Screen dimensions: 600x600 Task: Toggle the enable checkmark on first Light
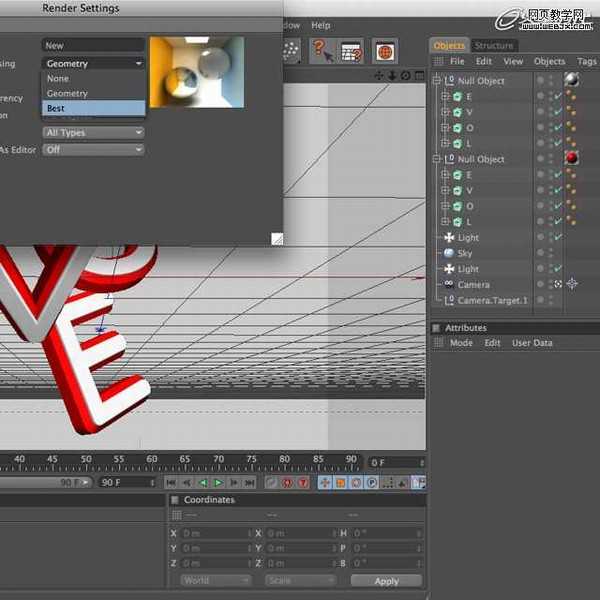pyautogui.click(x=558, y=238)
